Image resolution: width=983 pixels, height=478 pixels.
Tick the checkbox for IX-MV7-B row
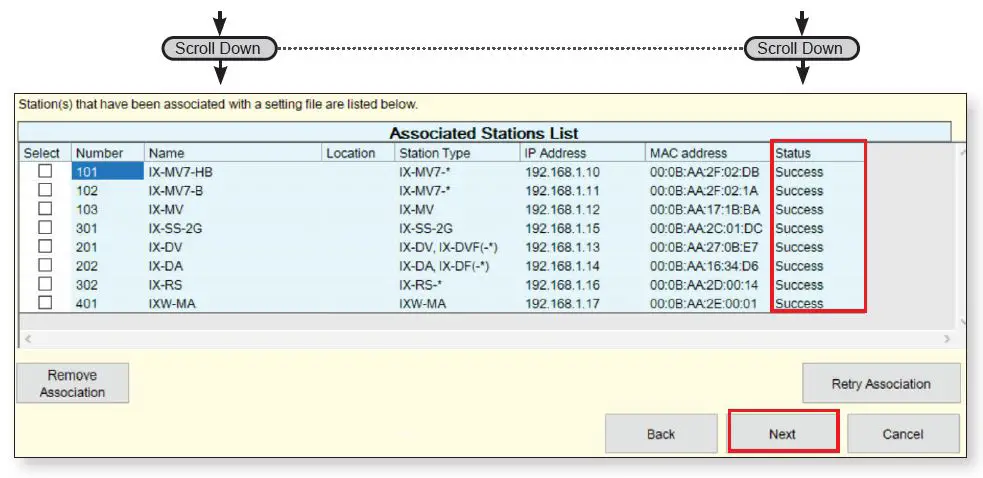[x=45, y=191]
